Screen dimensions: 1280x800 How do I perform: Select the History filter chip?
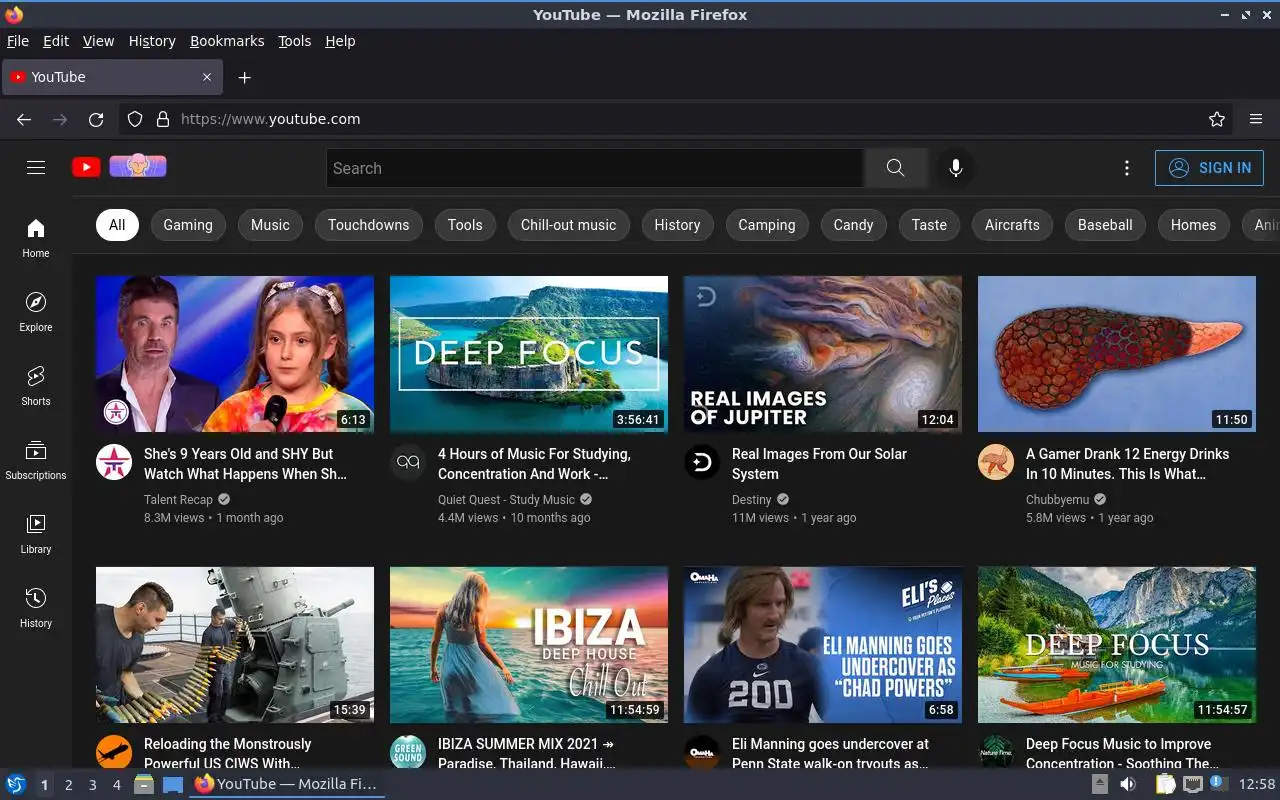pos(677,225)
